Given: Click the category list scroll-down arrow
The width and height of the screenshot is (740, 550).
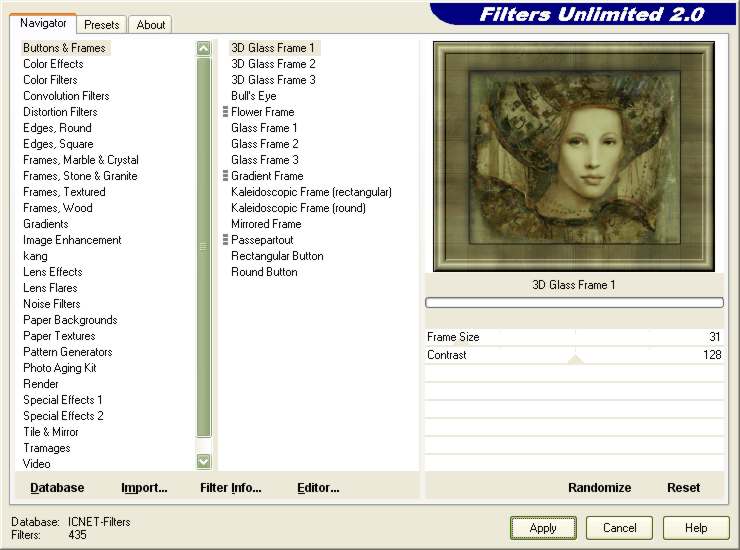Looking at the screenshot, I should click(x=204, y=461).
